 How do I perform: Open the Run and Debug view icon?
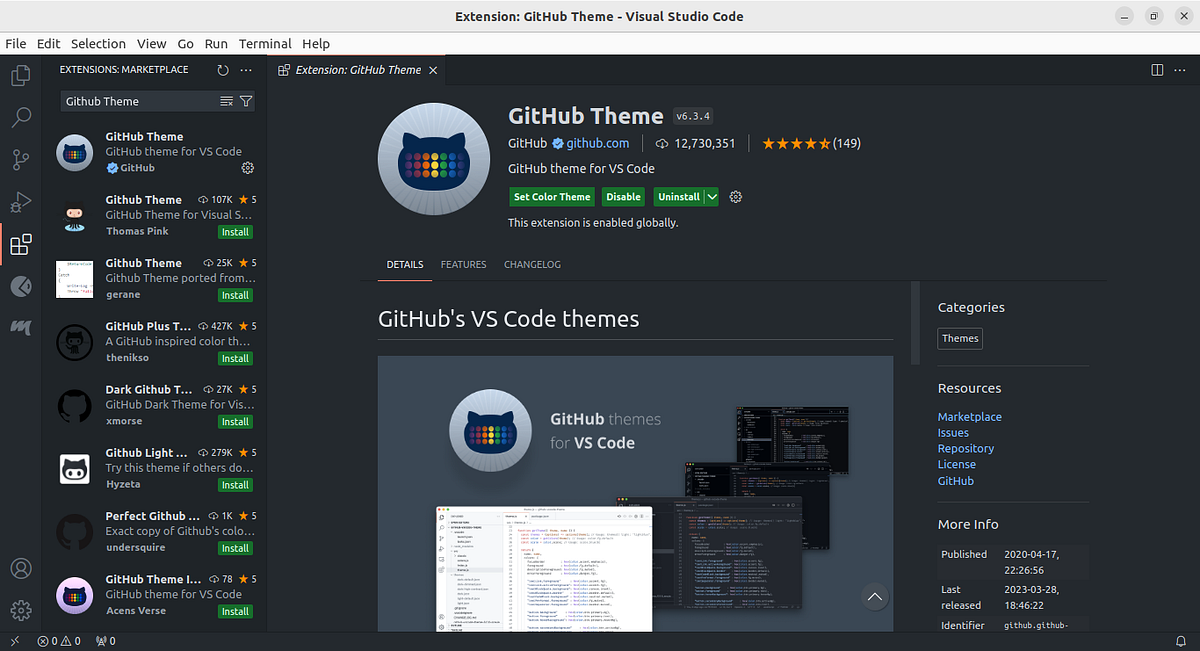click(x=21, y=202)
